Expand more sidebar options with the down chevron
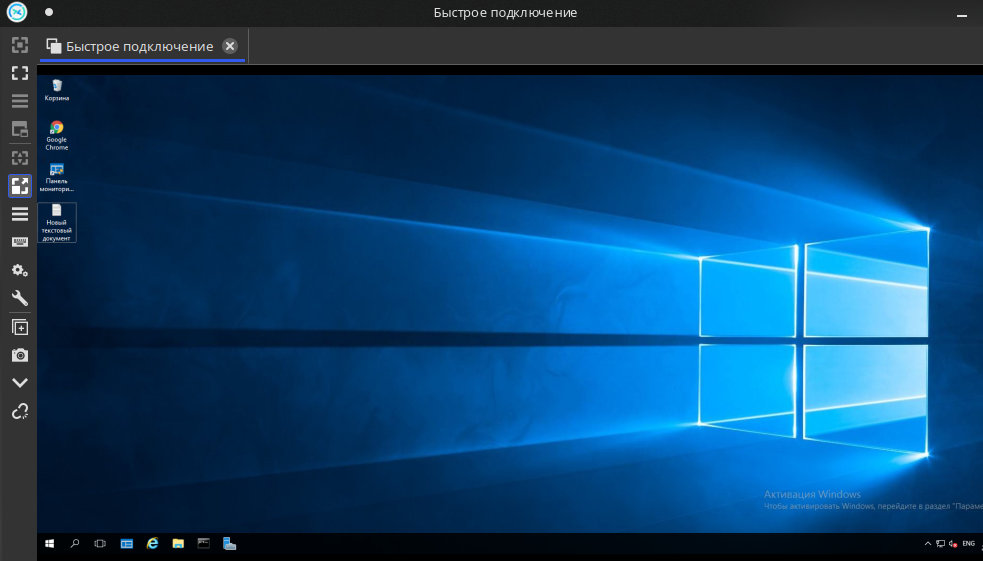The image size is (983, 561). point(20,383)
